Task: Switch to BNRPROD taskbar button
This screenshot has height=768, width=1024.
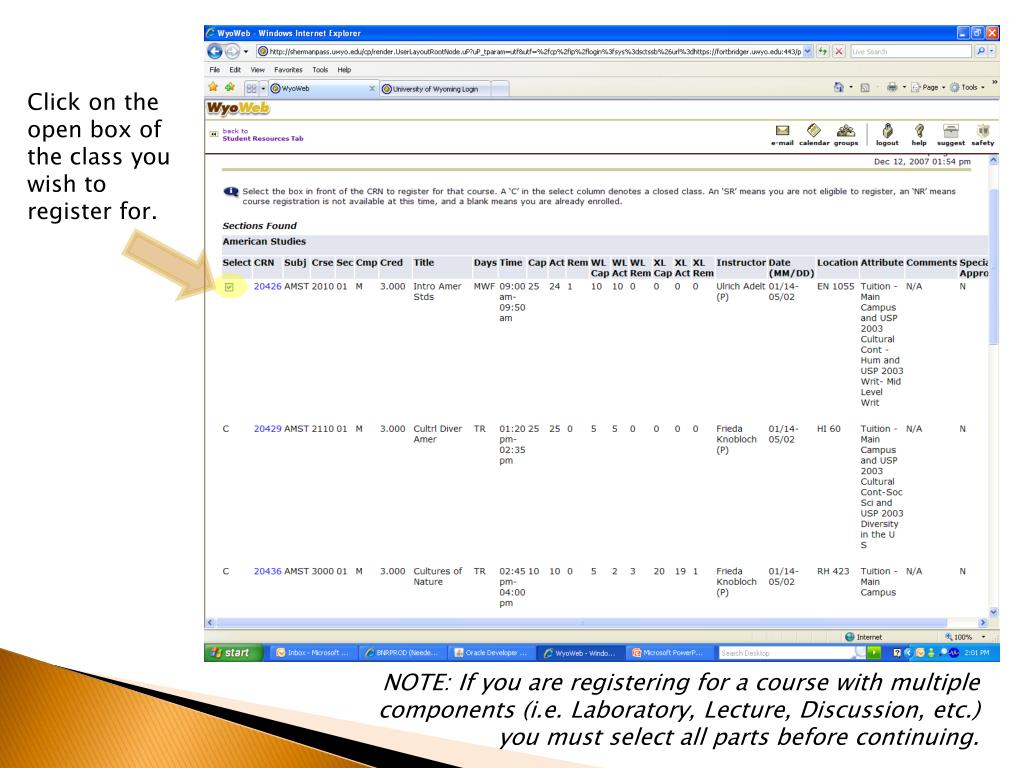Action: 401,652
